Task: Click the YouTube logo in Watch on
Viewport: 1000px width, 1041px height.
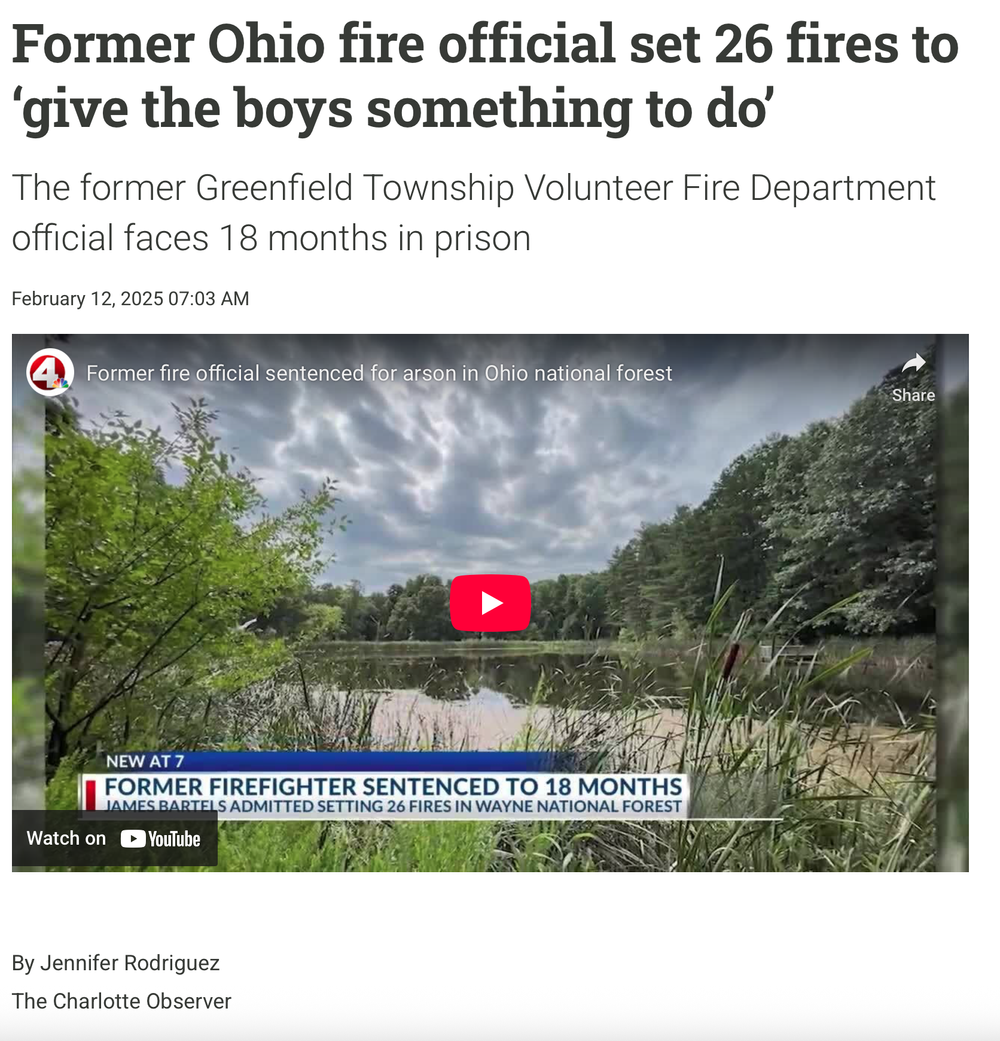Action: [161, 839]
